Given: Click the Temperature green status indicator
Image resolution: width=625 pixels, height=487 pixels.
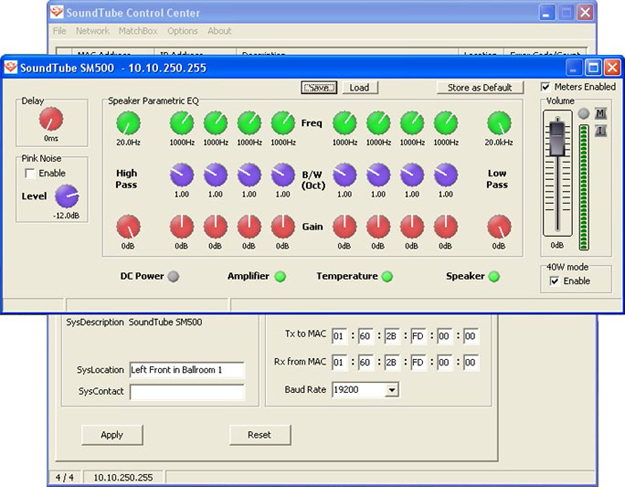Looking at the screenshot, I should click(387, 276).
